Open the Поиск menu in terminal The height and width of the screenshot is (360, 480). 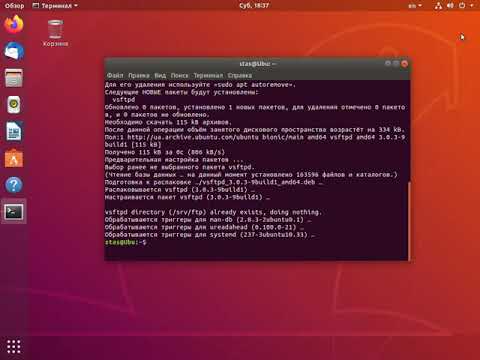tap(179, 75)
